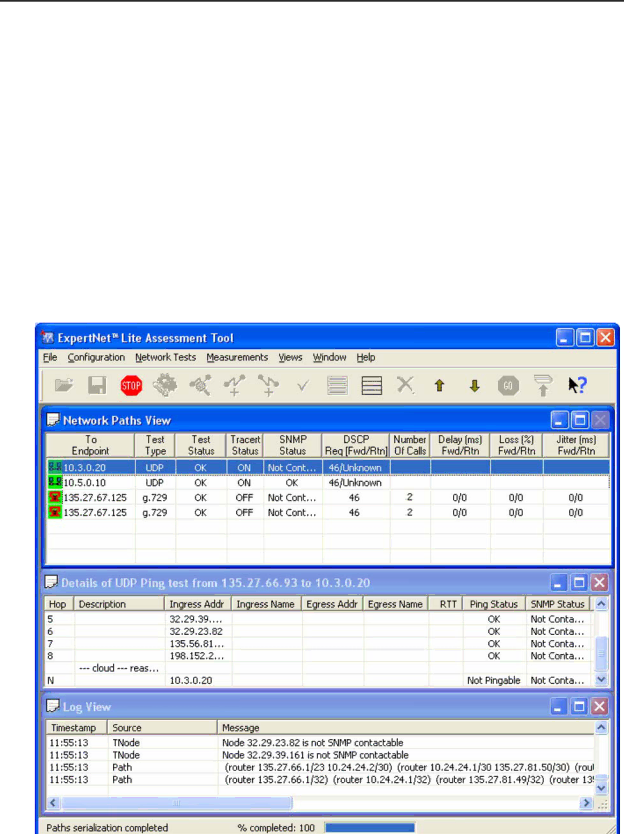Viewport: 624px width, 834px height.
Task: Click the network discovery magnifier icon
Action: [201, 385]
